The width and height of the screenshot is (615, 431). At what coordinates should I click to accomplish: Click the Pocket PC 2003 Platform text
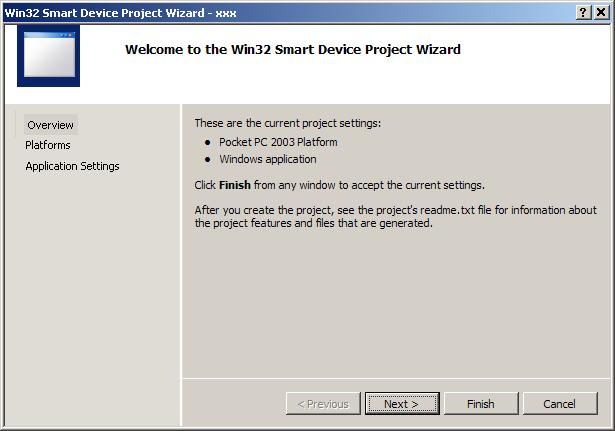coord(278,142)
